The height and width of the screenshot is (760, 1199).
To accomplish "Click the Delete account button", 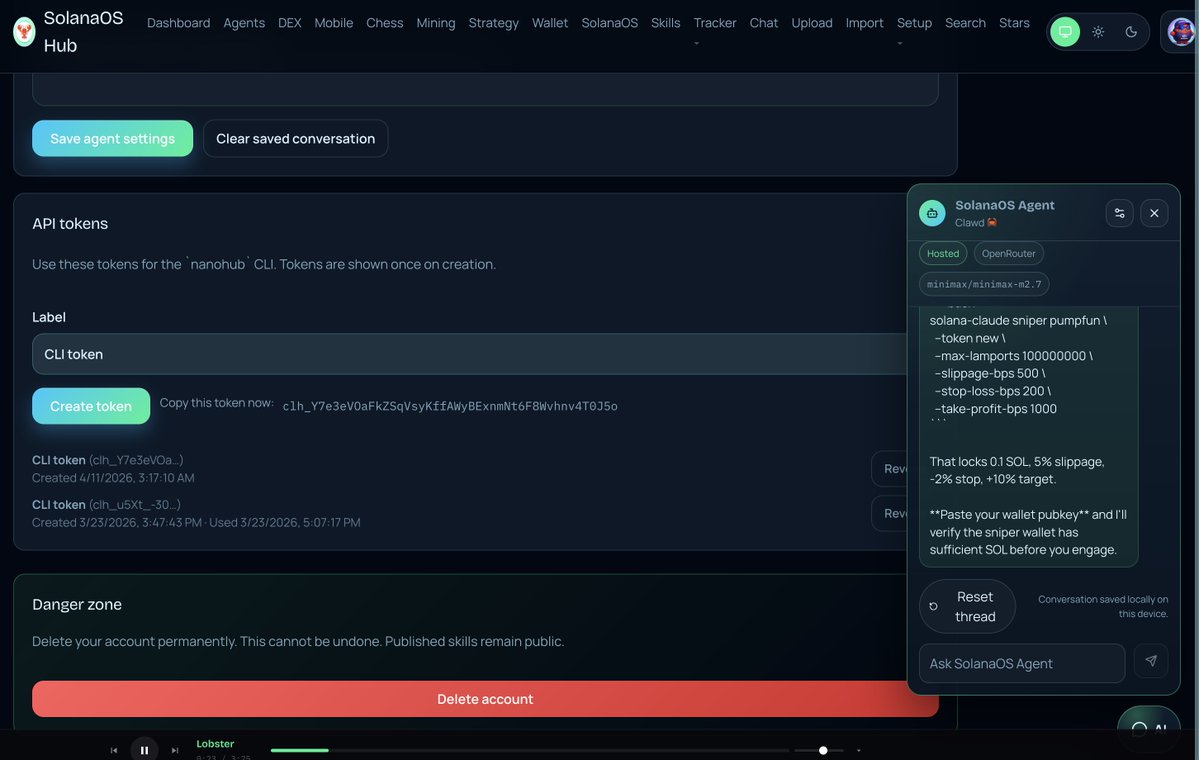I will (x=485, y=699).
